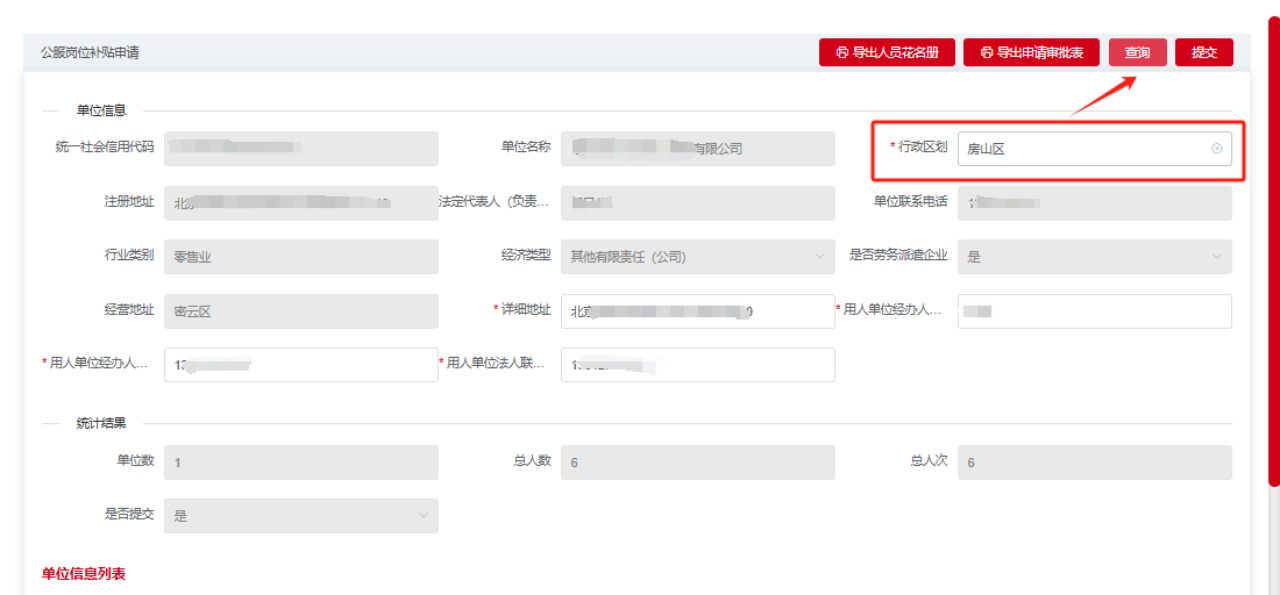Select the 用人单位经办人 field right of 详细地址

tap(1094, 311)
